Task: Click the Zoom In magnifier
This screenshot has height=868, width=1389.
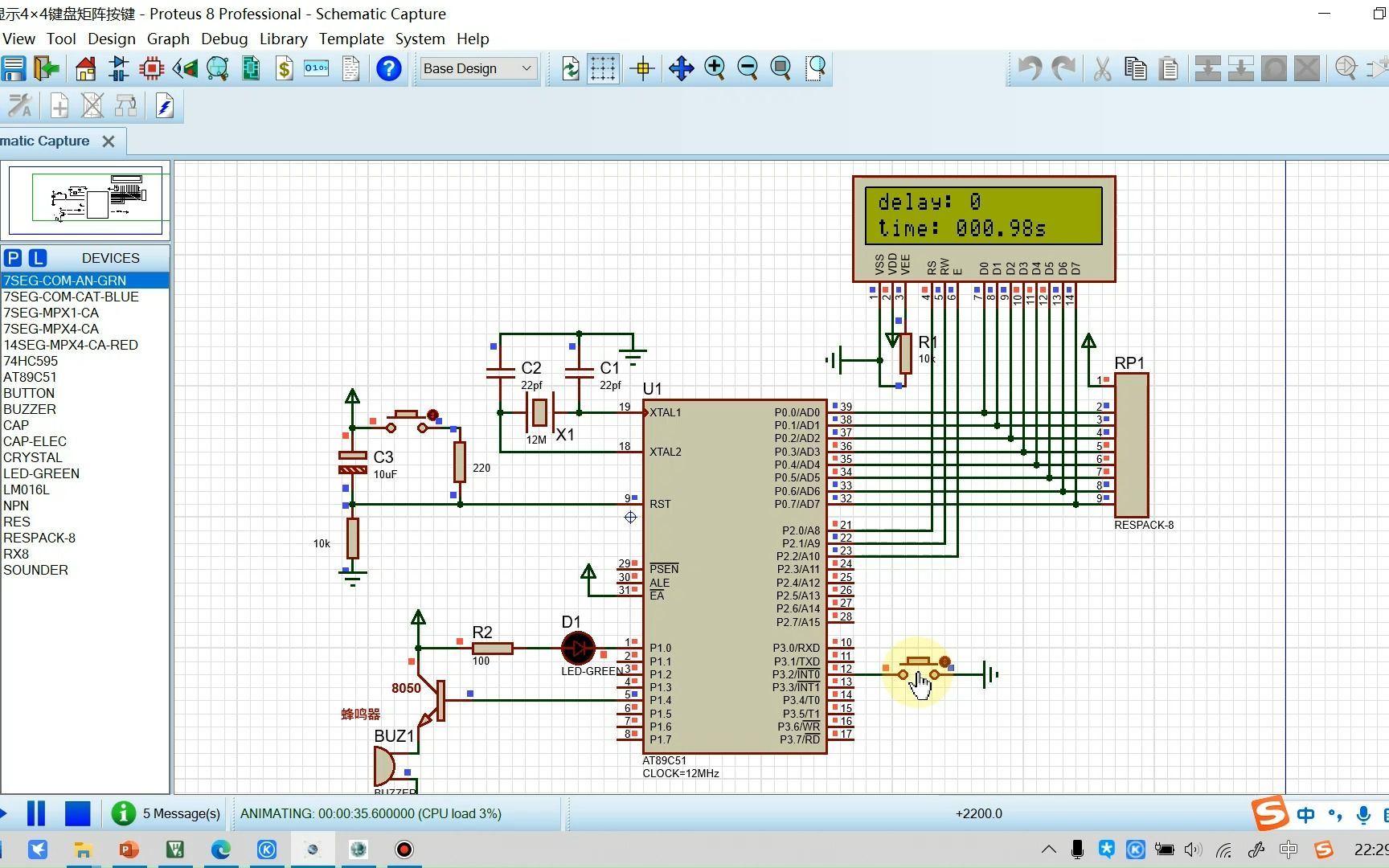Action: (x=715, y=68)
